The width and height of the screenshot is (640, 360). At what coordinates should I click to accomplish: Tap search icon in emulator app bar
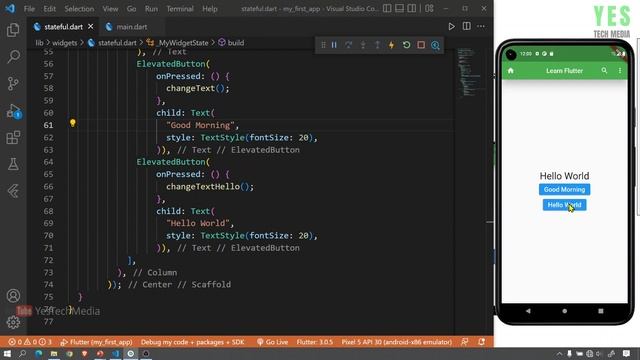coord(604,71)
